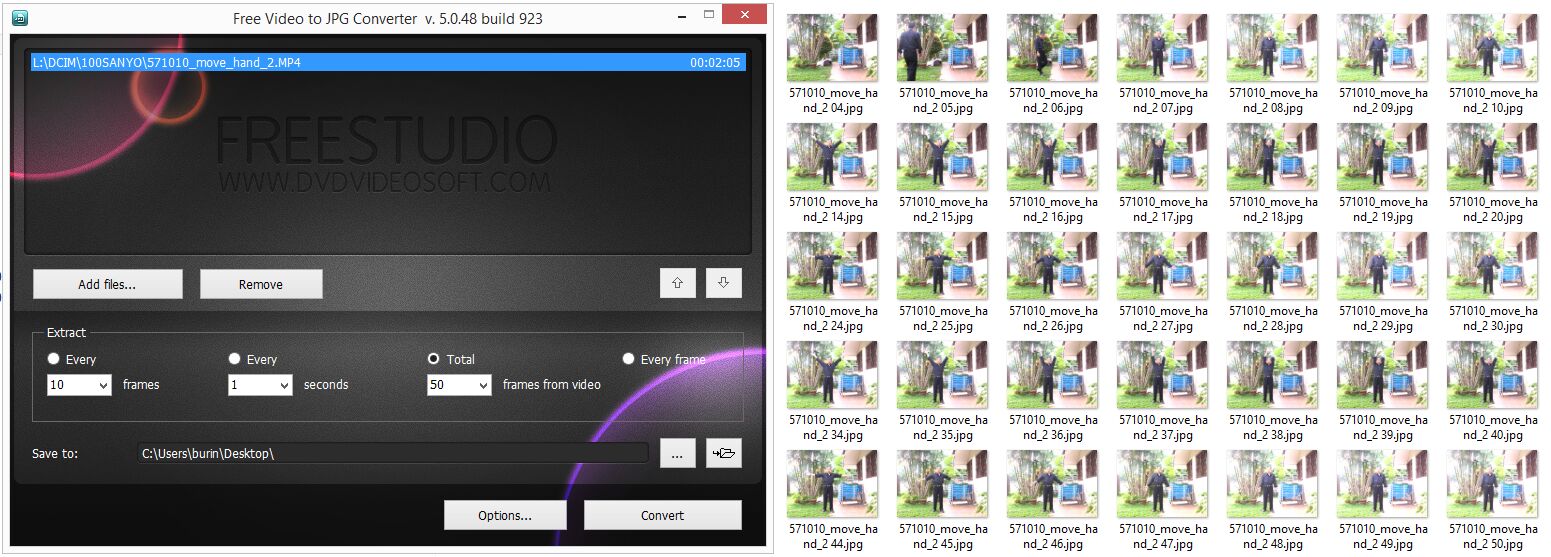Select thumbnail 571010_move_hand_2 25.jpg
Viewport: 1551px width, 557px height.
click(x=943, y=266)
